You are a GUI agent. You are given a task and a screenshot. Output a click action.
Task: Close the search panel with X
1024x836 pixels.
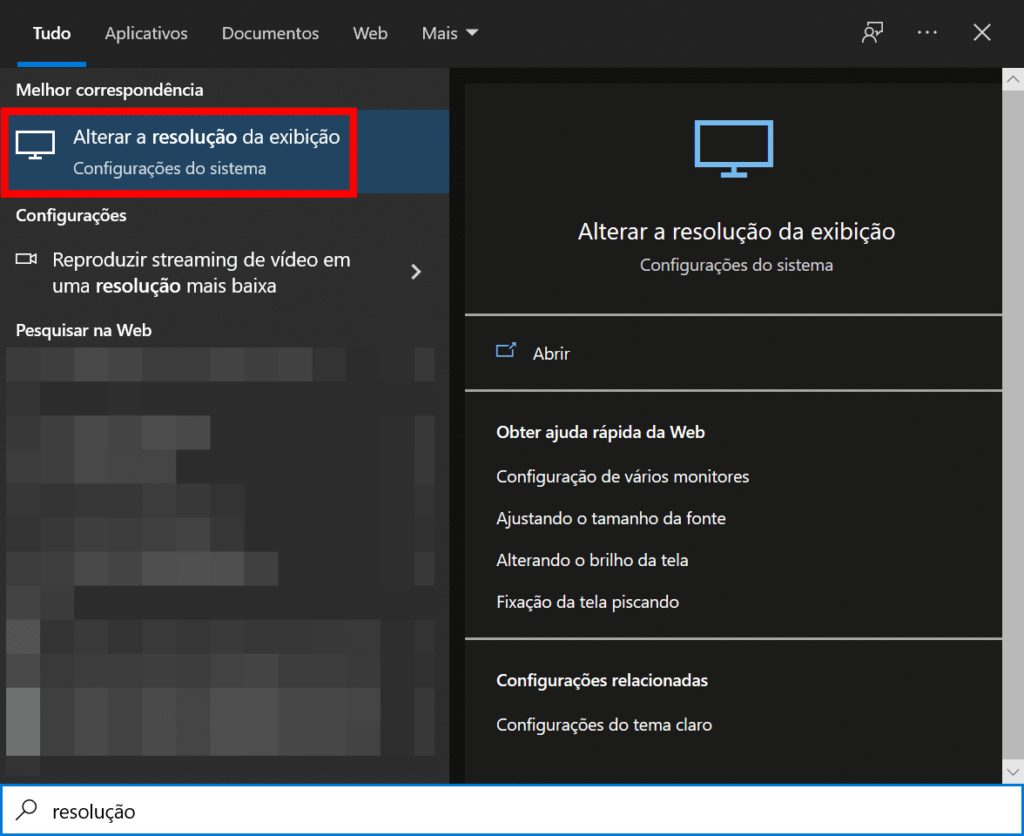982,33
